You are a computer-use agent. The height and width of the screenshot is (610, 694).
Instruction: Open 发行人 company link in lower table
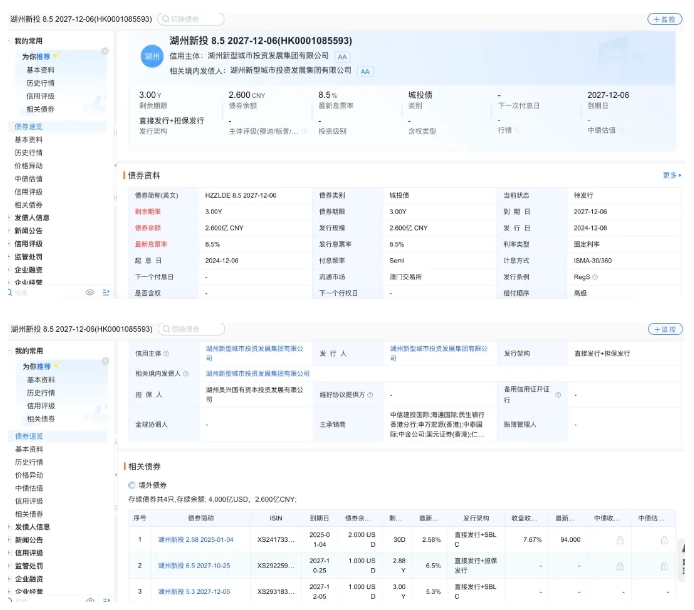(x=439, y=353)
